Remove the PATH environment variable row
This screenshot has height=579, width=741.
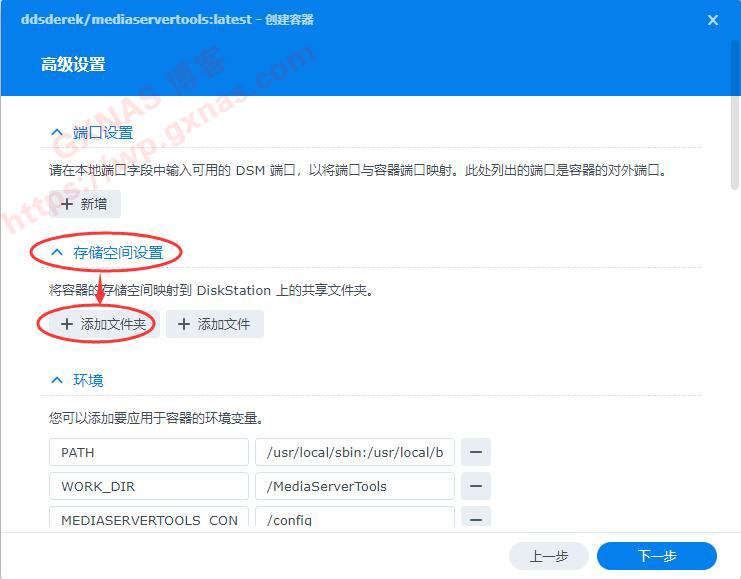click(475, 452)
